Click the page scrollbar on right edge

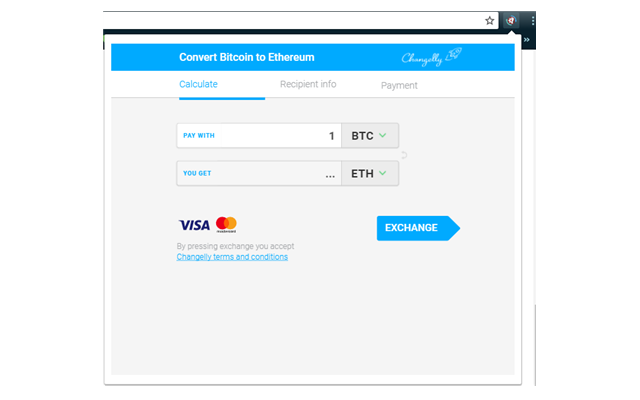coord(535,345)
